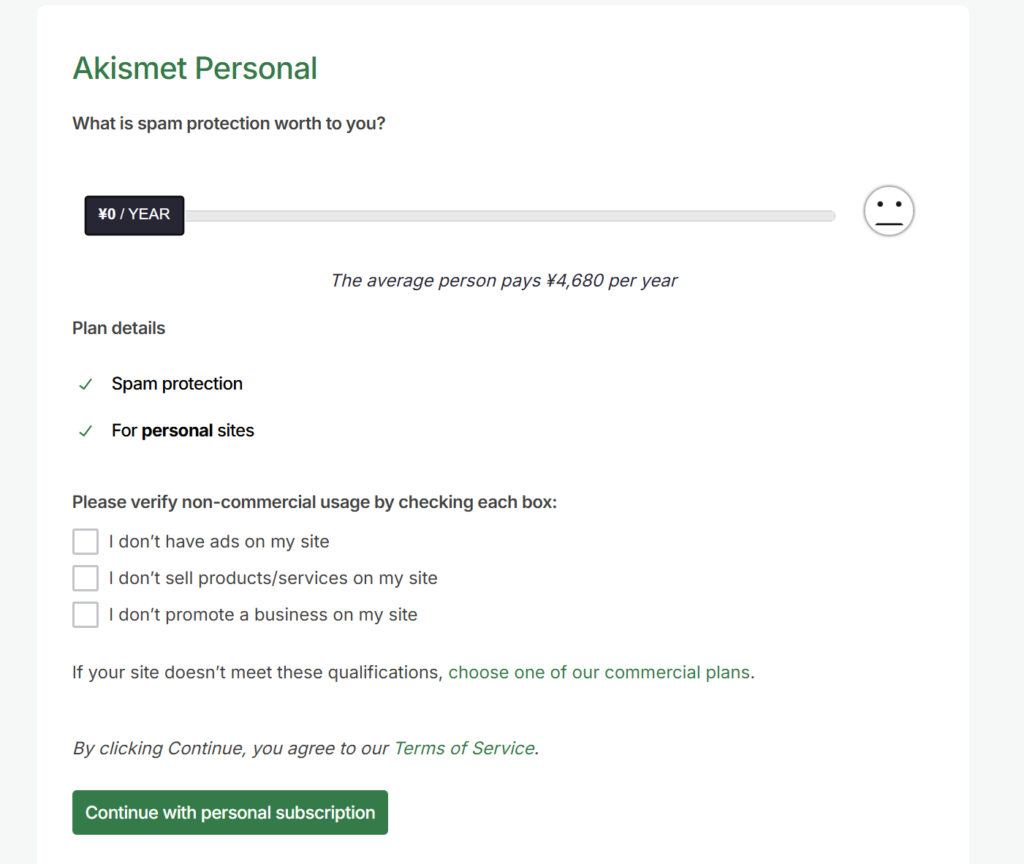Tick the "I don't sell products/services" checkbox

(x=86, y=578)
